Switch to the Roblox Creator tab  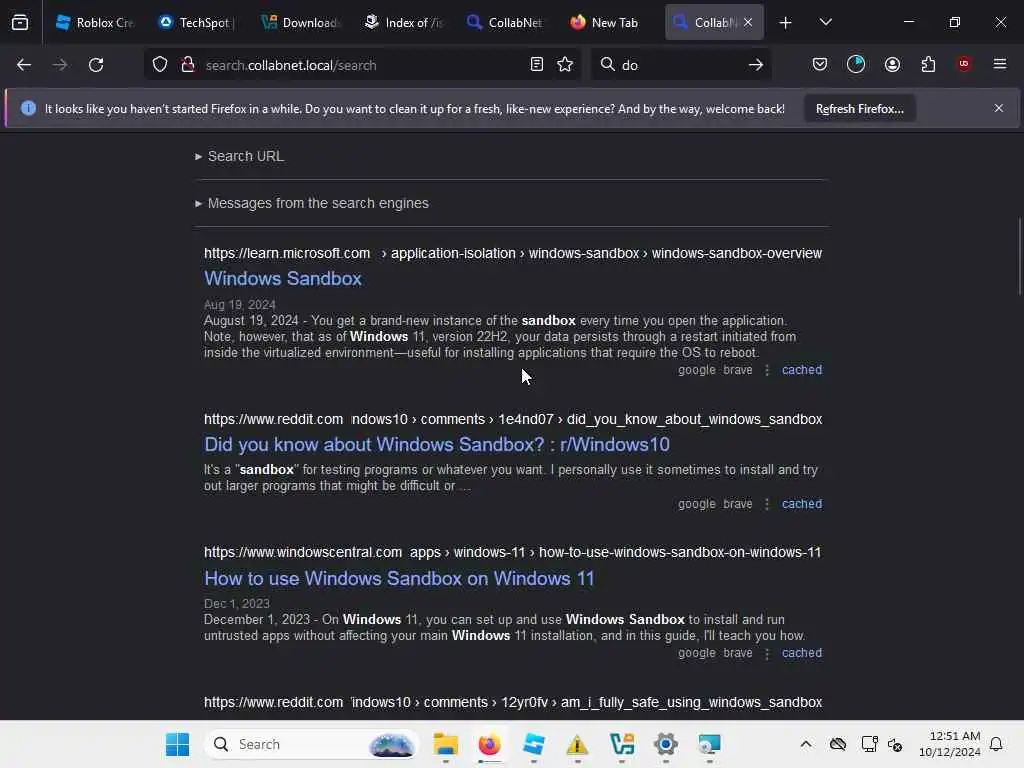coord(95,22)
